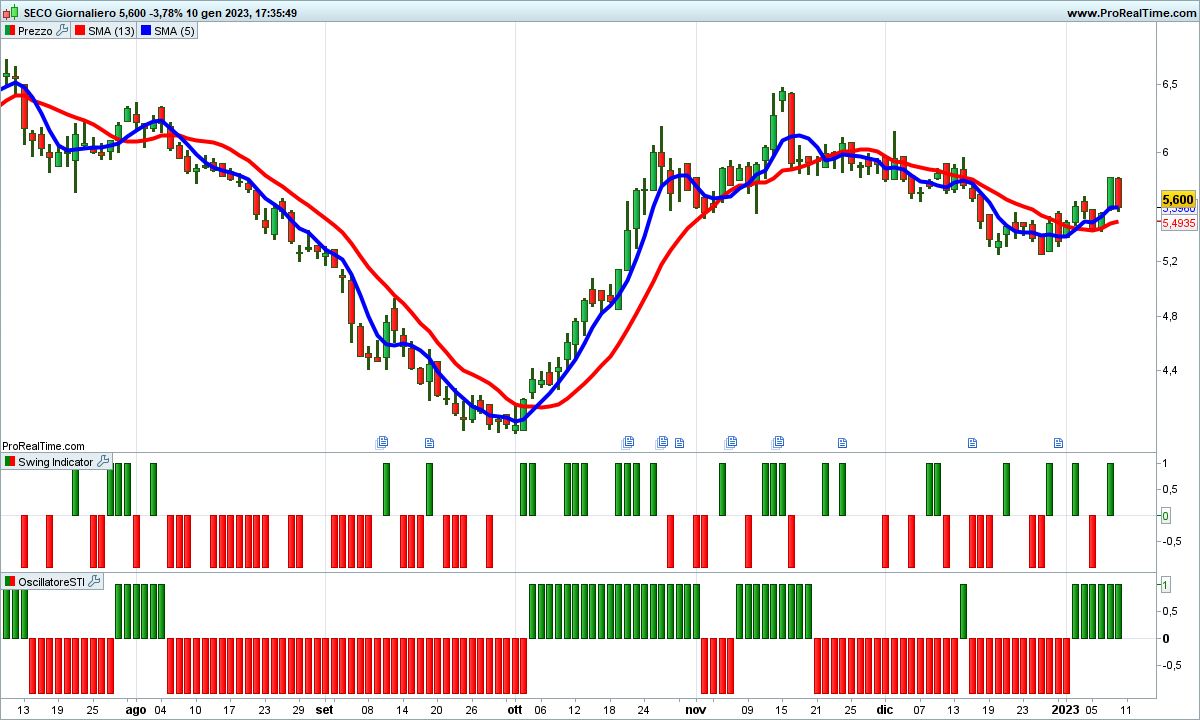This screenshot has height=720, width=1200.
Task: Click the 6,5 price axis label
Action: [x=1168, y=85]
